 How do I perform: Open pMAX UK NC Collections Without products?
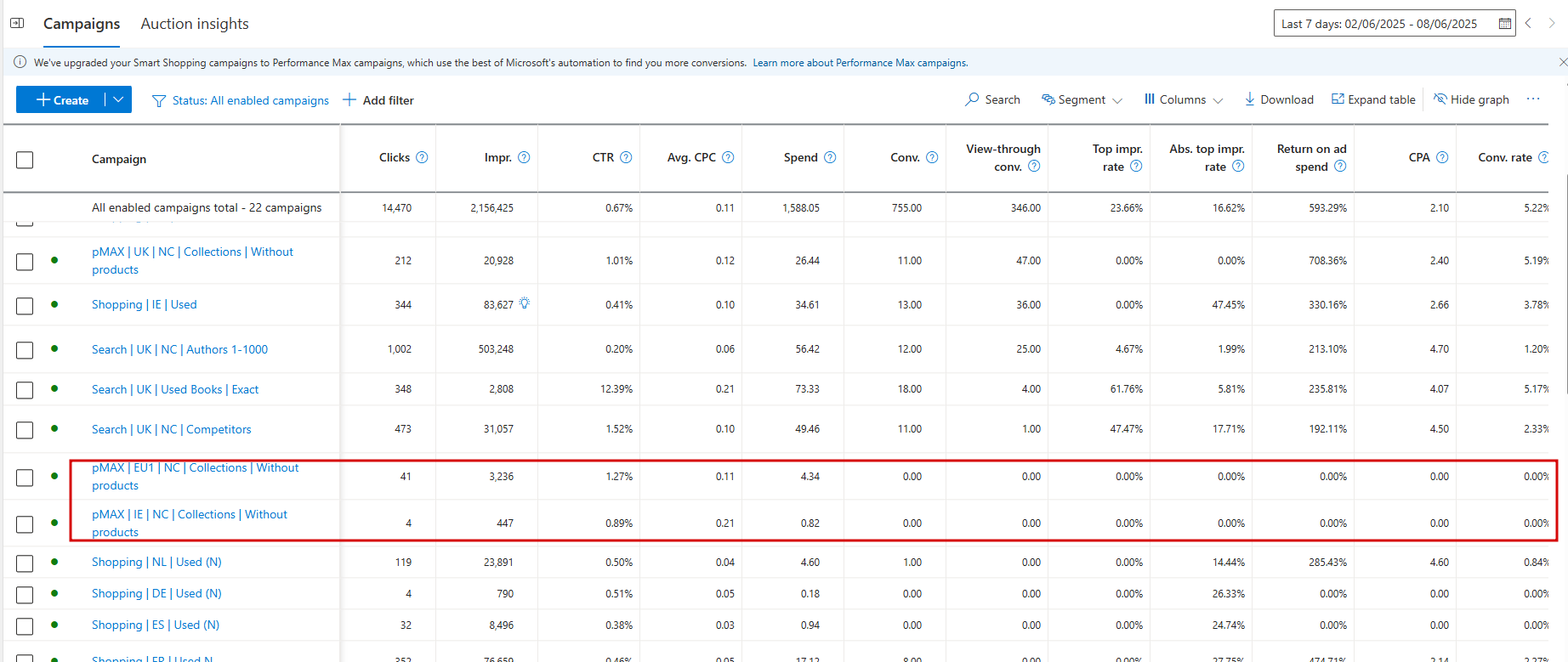coord(192,261)
